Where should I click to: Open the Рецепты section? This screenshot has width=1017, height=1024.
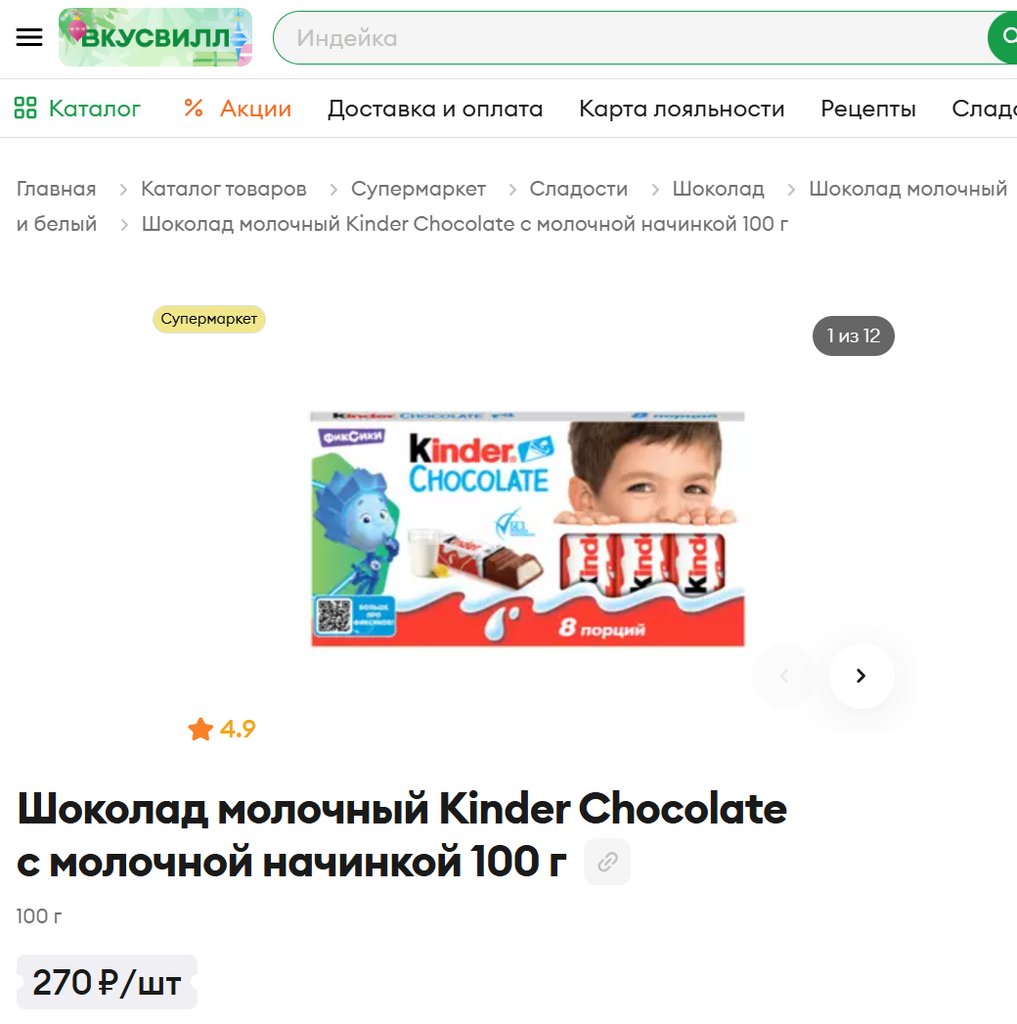point(868,108)
